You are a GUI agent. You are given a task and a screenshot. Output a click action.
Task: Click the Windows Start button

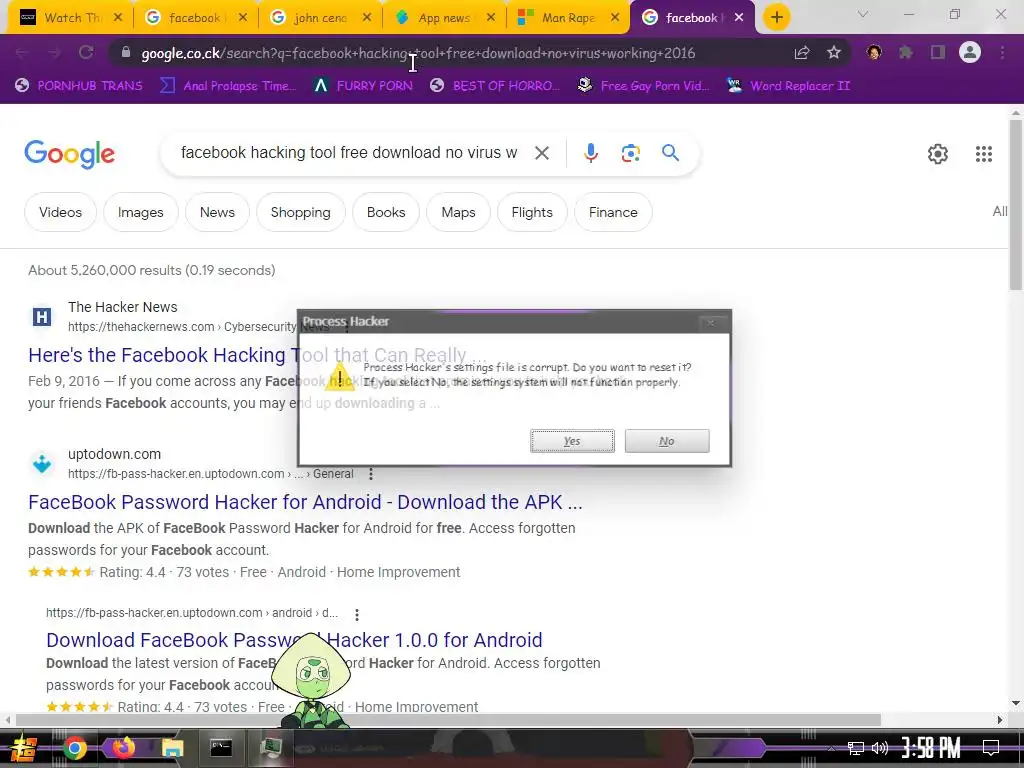[23, 747]
